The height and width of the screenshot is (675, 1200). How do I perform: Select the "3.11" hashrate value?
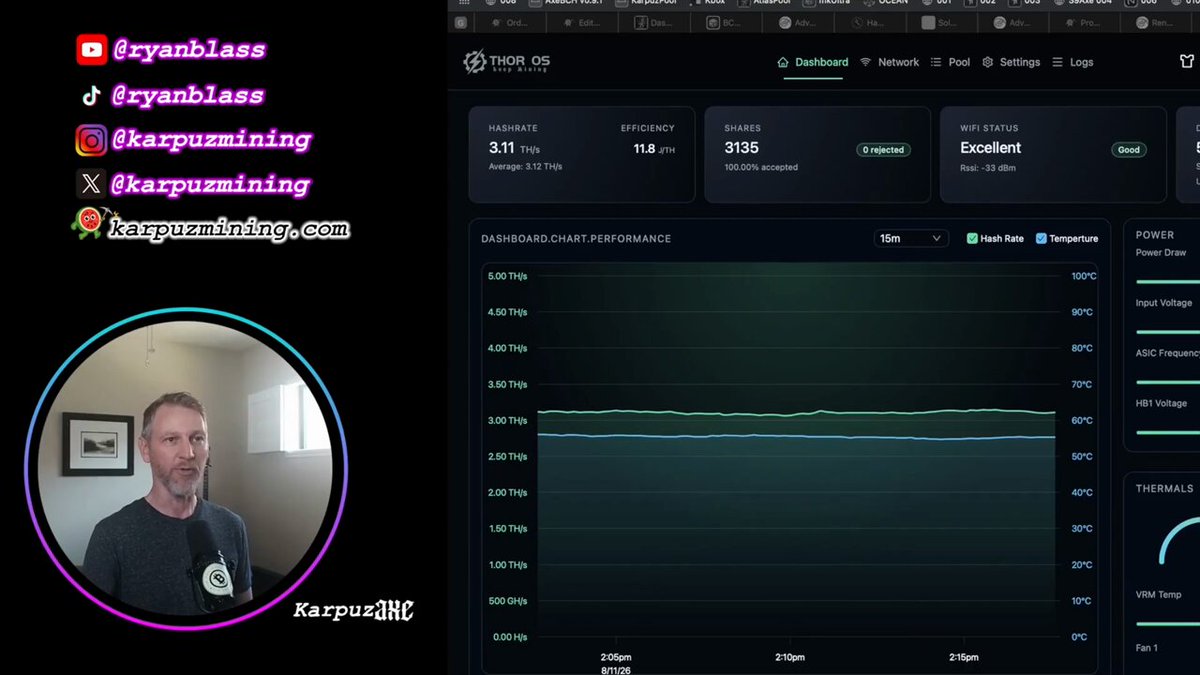[501, 147]
